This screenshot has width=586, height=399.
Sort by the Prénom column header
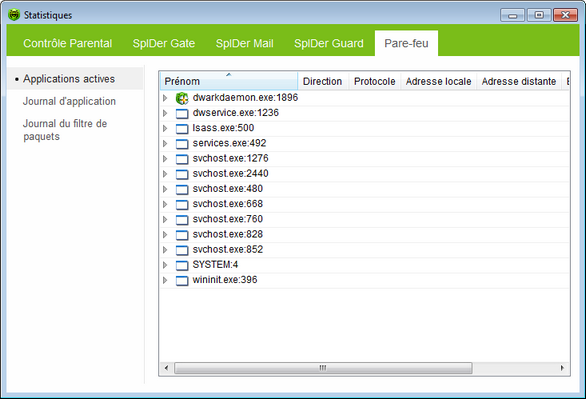[229, 81]
